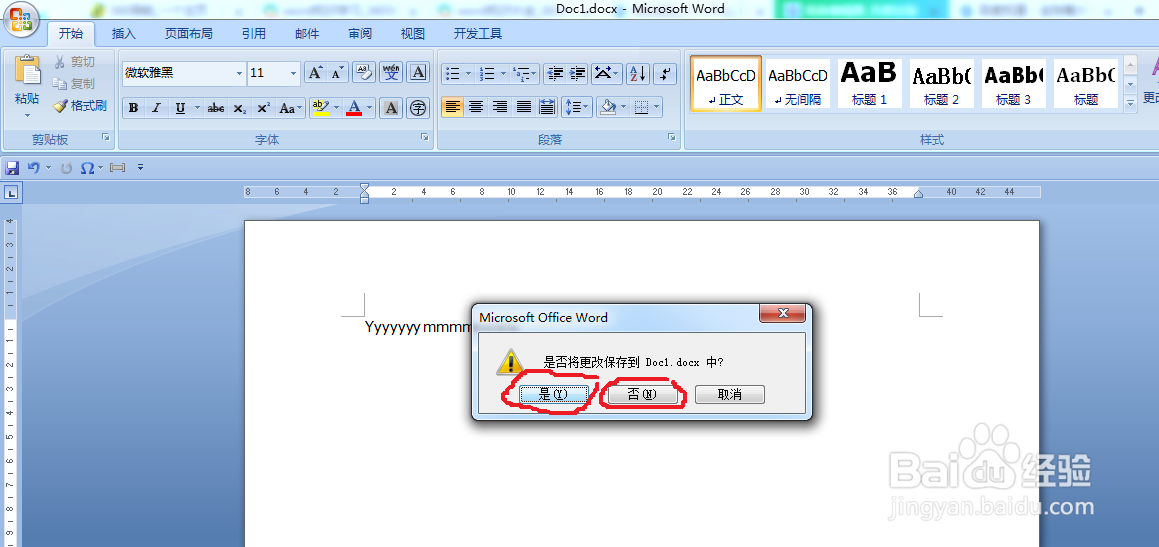Click the distributed alignment icon

547,108
